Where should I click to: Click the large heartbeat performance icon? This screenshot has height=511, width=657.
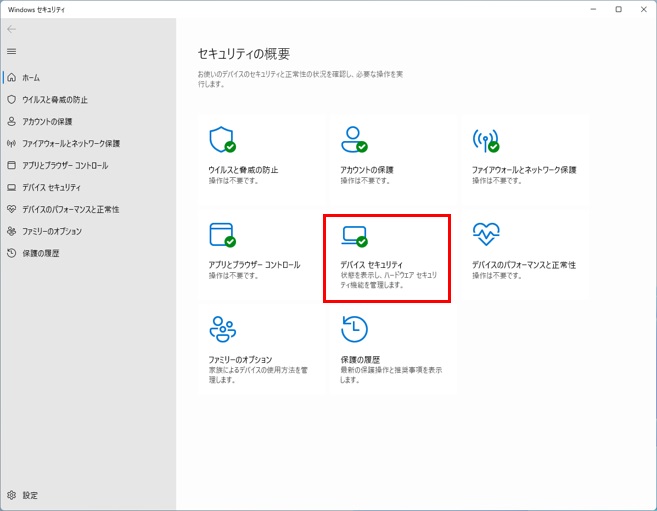coord(486,234)
